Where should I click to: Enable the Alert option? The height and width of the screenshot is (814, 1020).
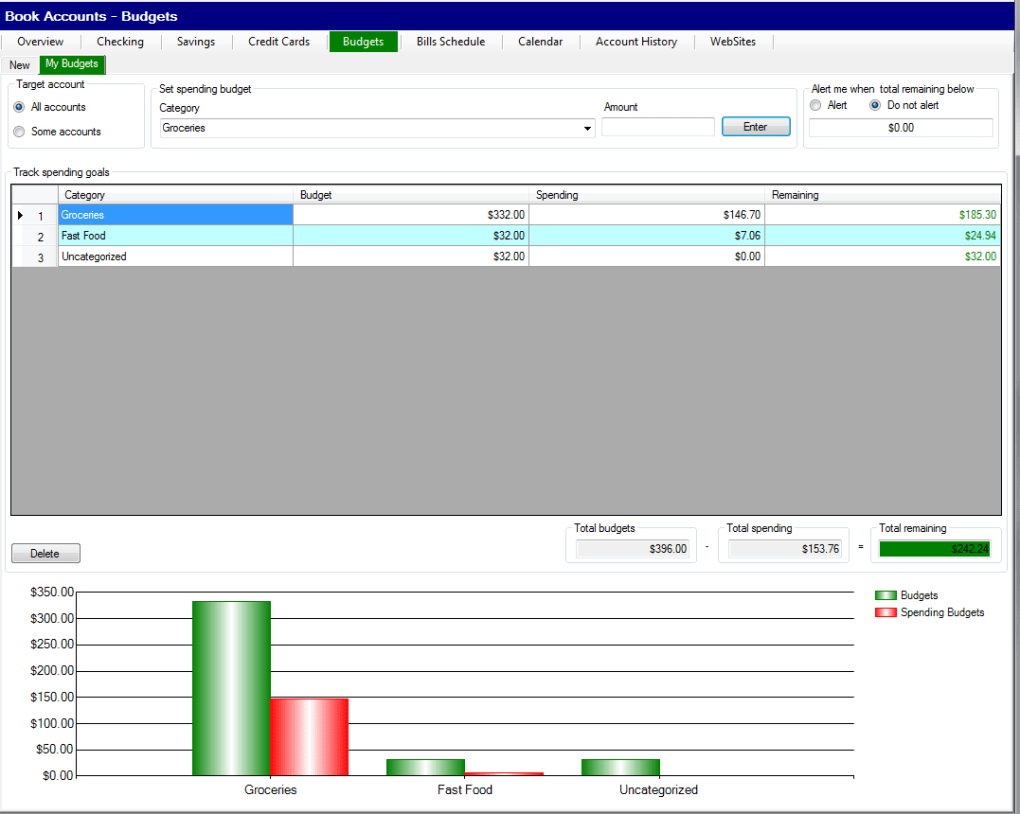click(x=815, y=104)
